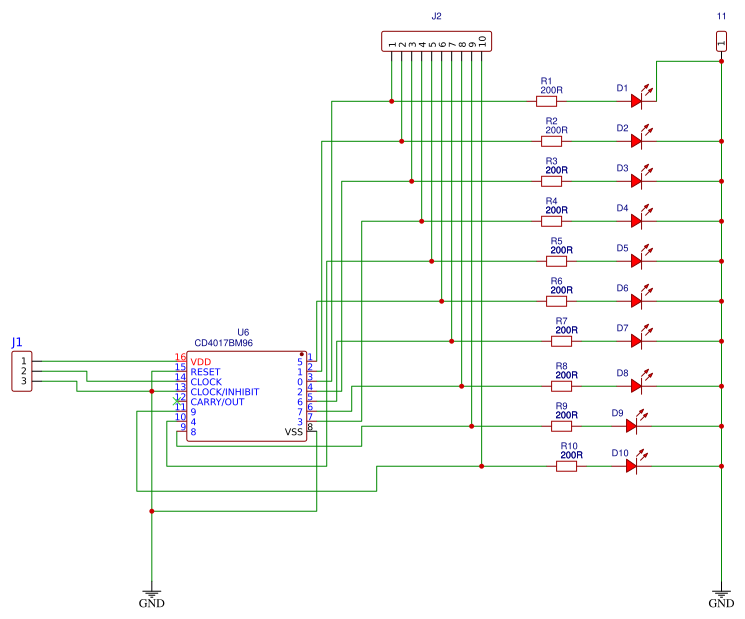
Task: Select the R2 resistor symbol
Action: [x=552, y=141]
